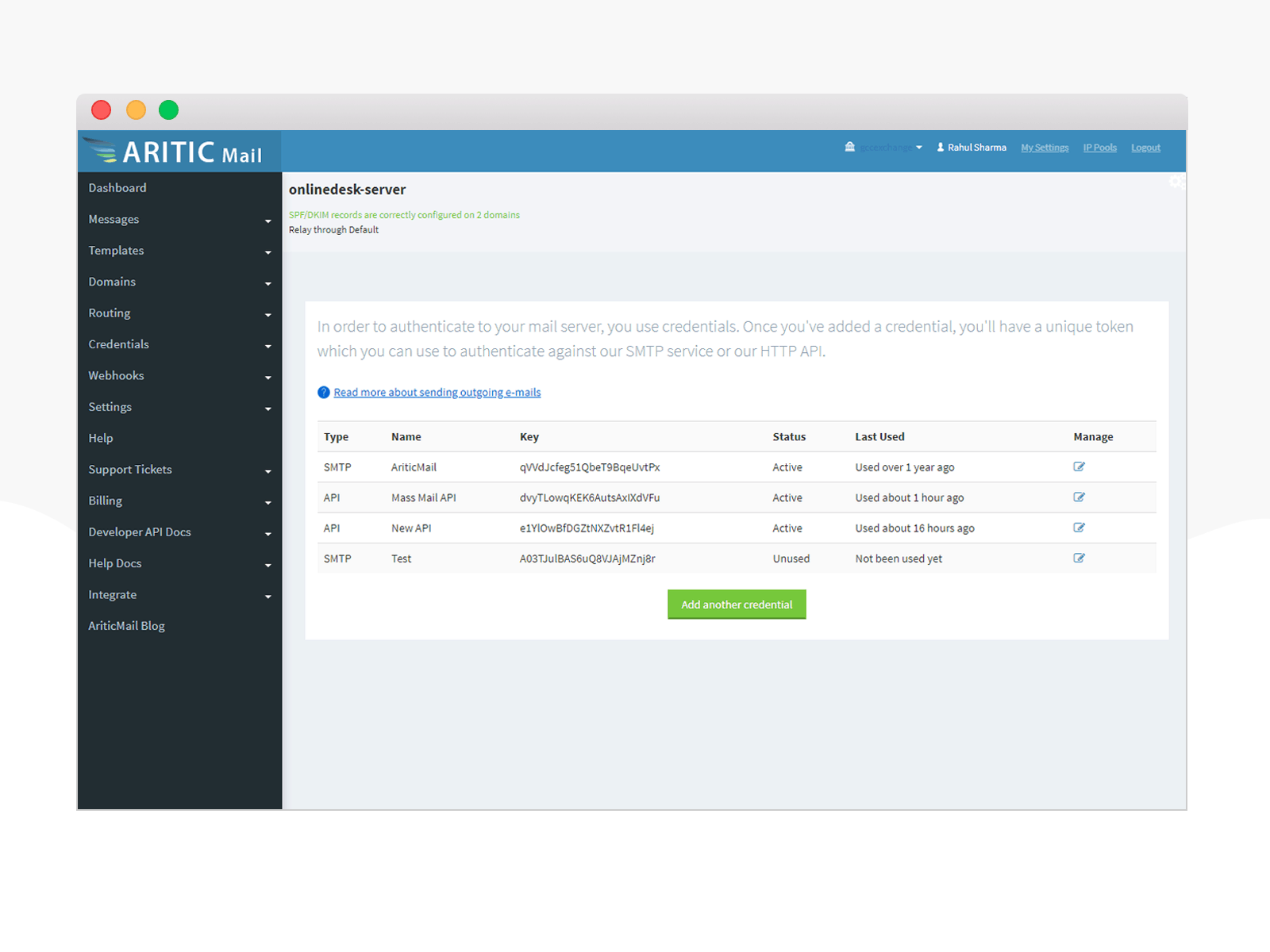The height and width of the screenshot is (952, 1270).
Task: Expand the Routing menu arrow
Action: click(x=268, y=315)
